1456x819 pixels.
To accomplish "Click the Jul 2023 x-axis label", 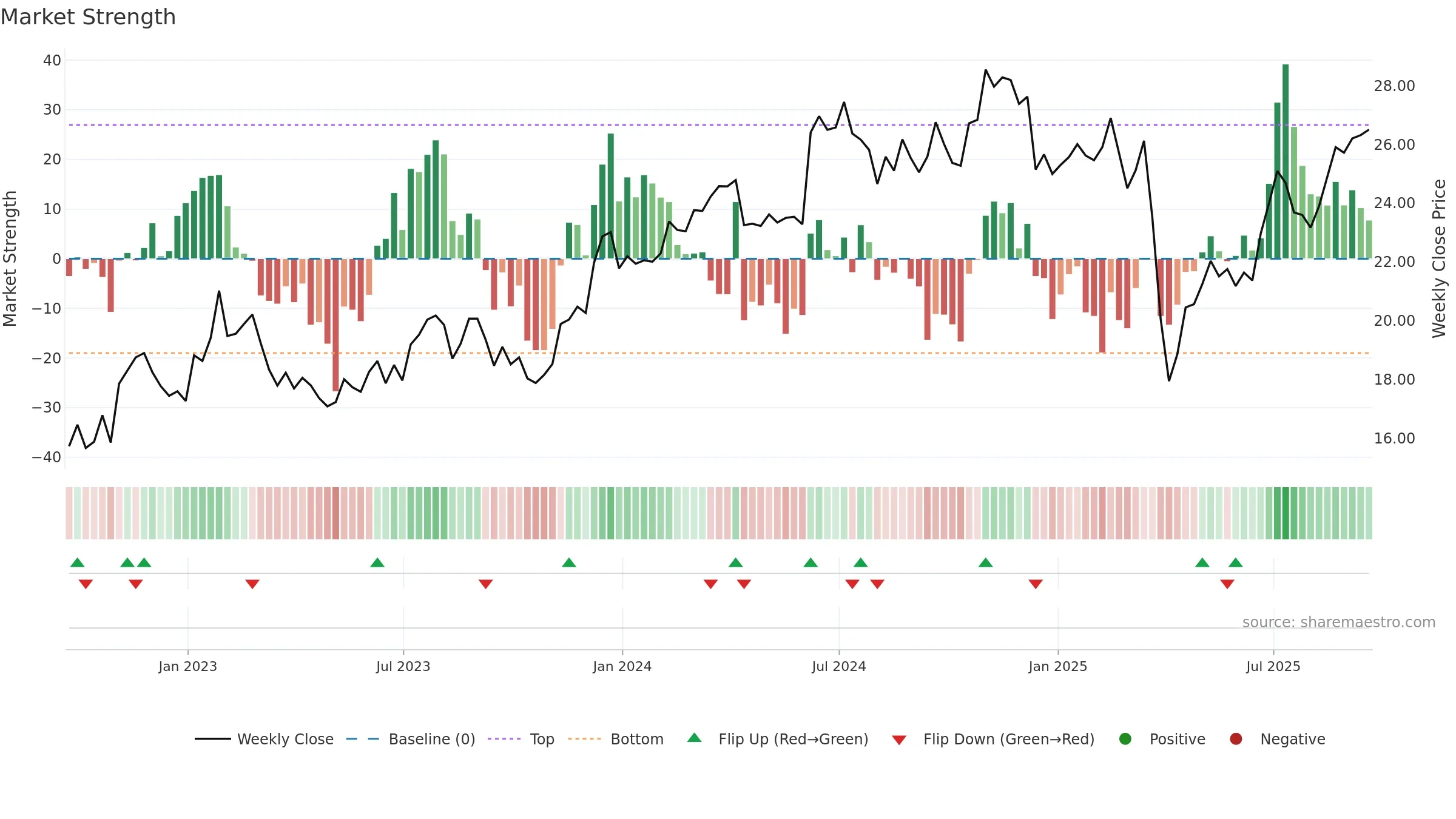I will [403, 666].
